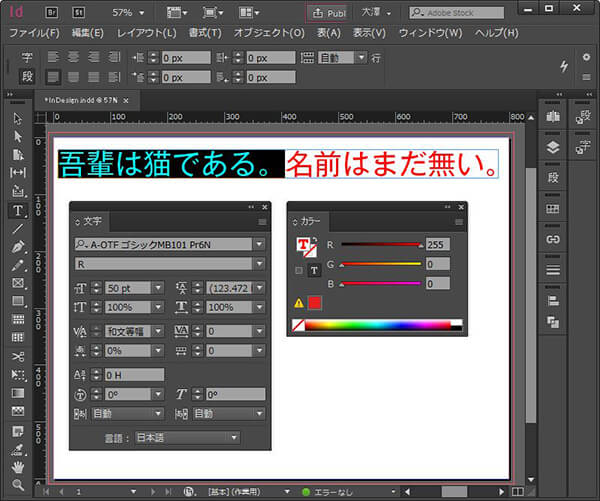
Task: Expand the font family dropdown
Action: click(259, 244)
